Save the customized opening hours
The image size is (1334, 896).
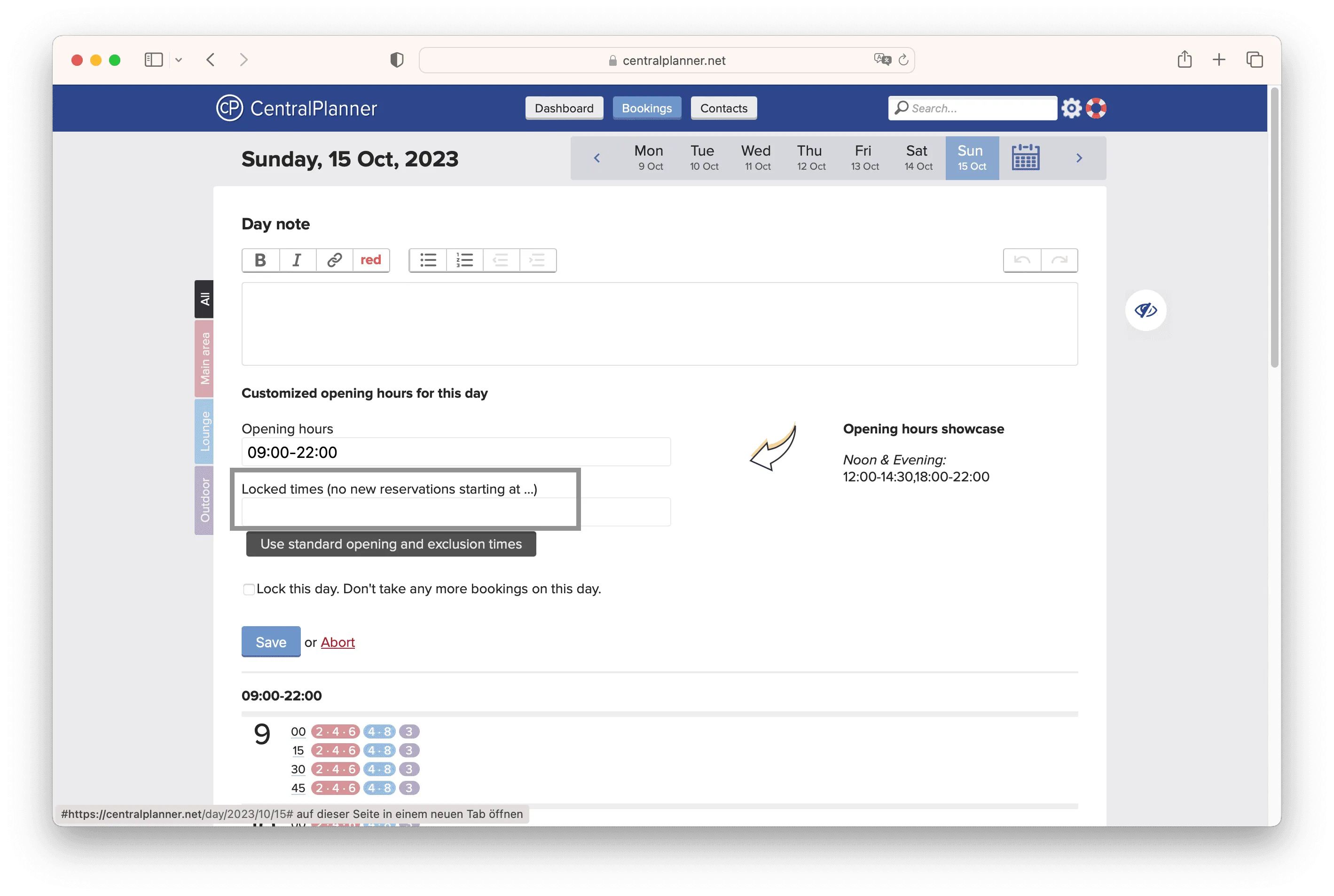point(271,642)
